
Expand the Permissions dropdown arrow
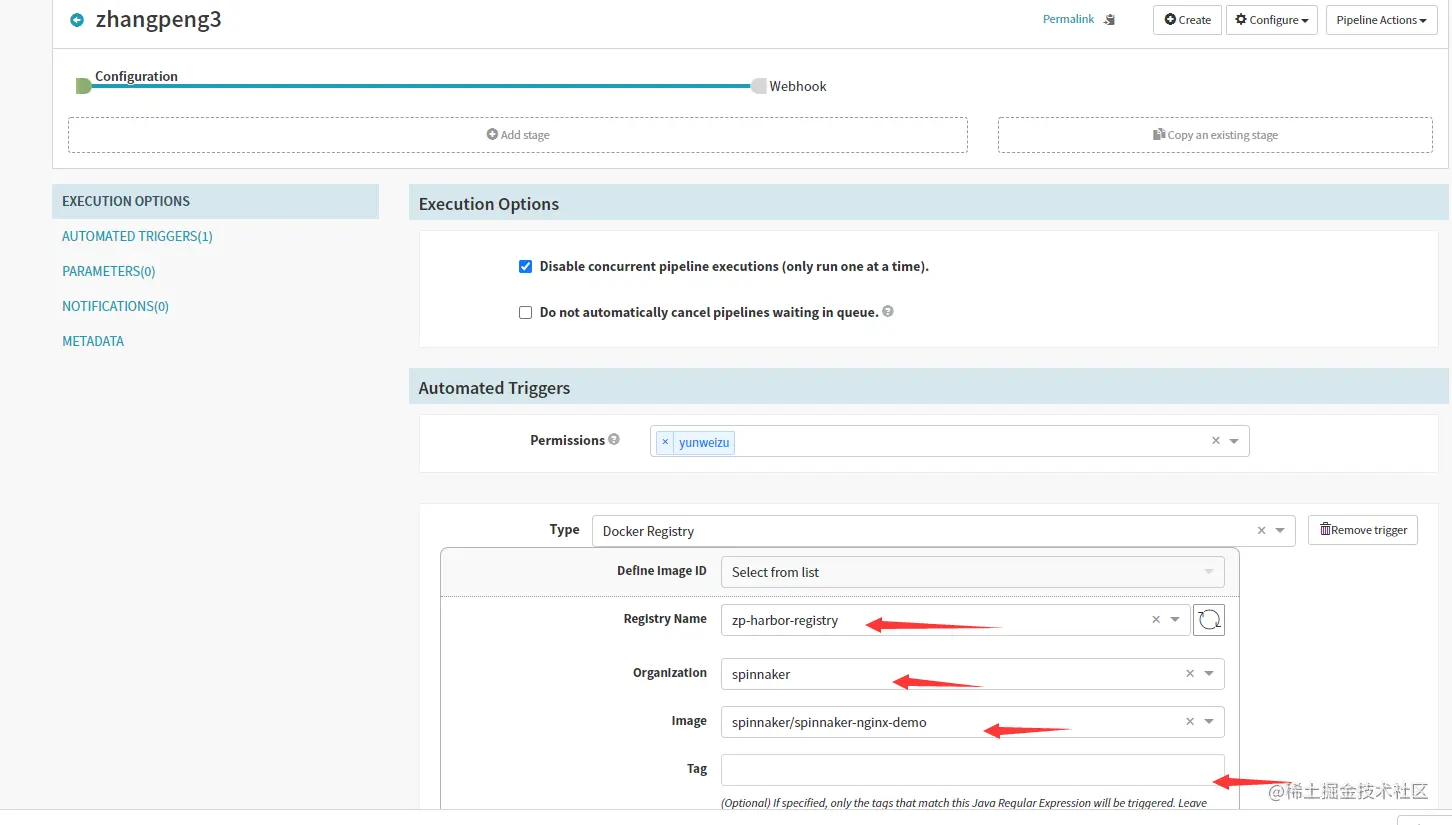pyautogui.click(x=1234, y=441)
